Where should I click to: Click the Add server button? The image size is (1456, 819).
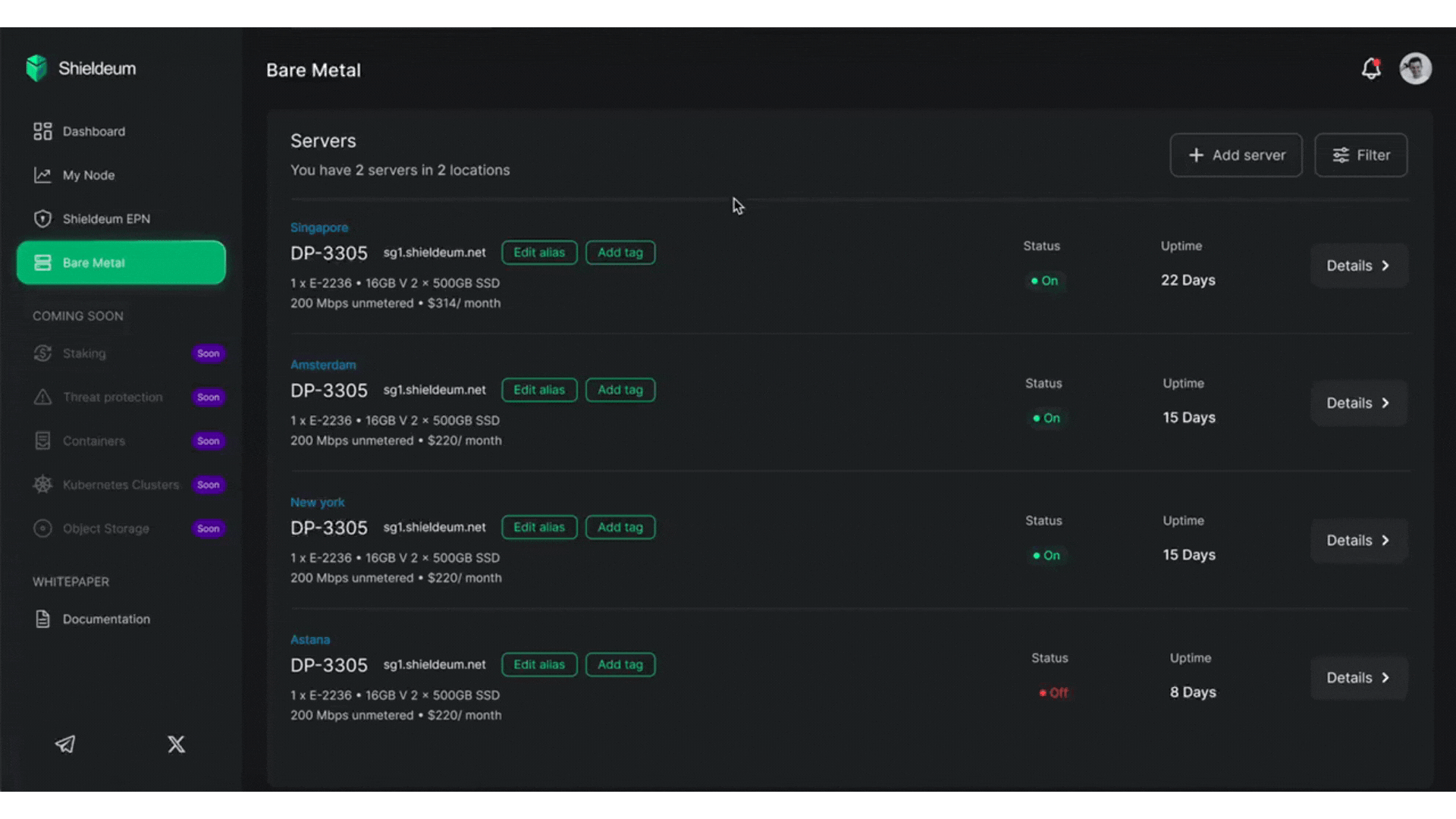coord(1235,155)
